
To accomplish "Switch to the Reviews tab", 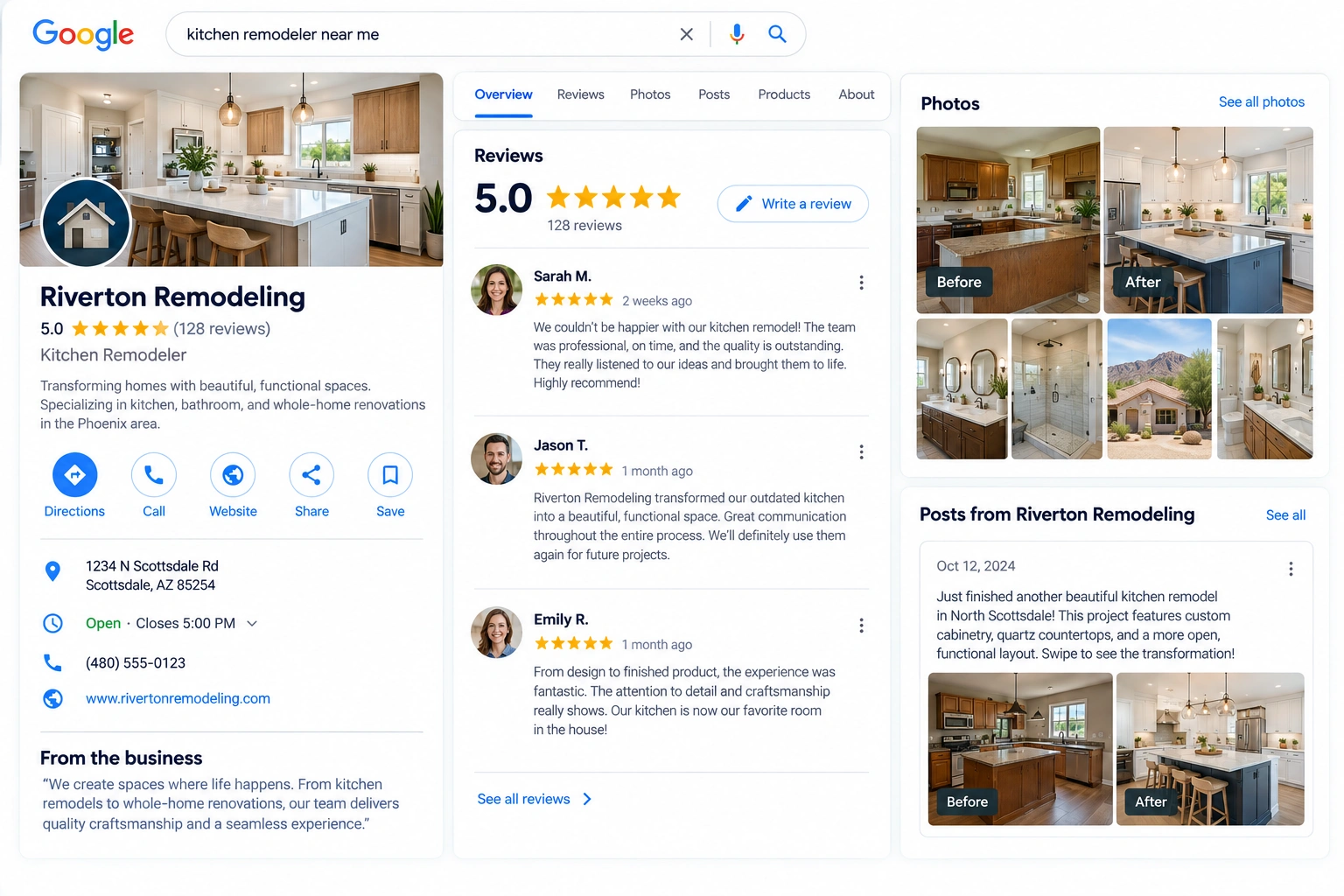I will (x=580, y=94).
